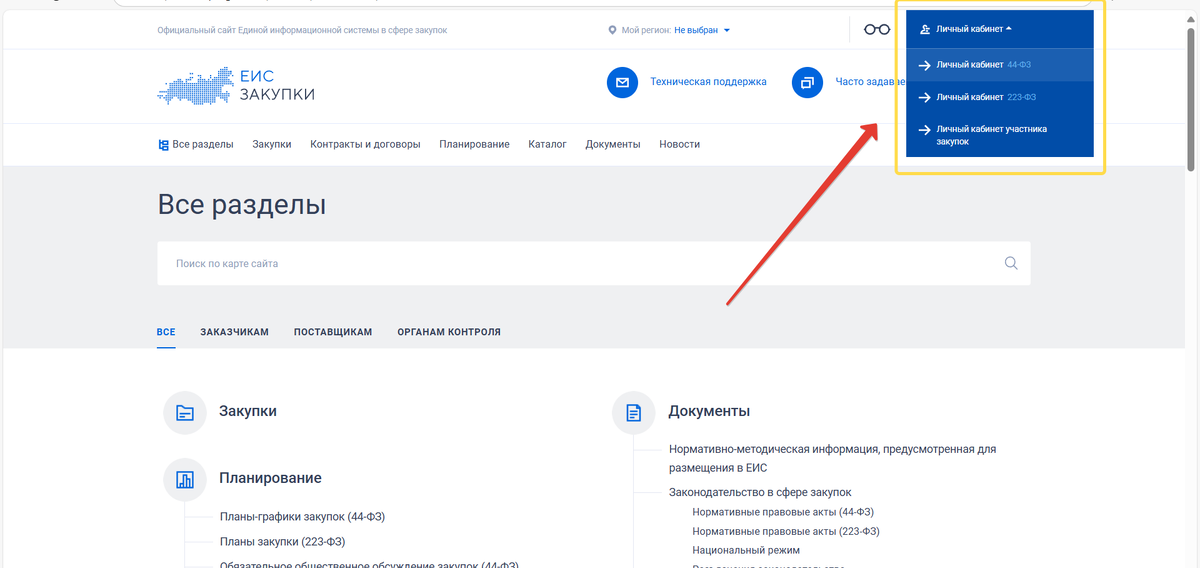Click the user icon in Личный кабинет header
The height and width of the screenshot is (568, 1200).
pyautogui.click(x=925, y=29)
